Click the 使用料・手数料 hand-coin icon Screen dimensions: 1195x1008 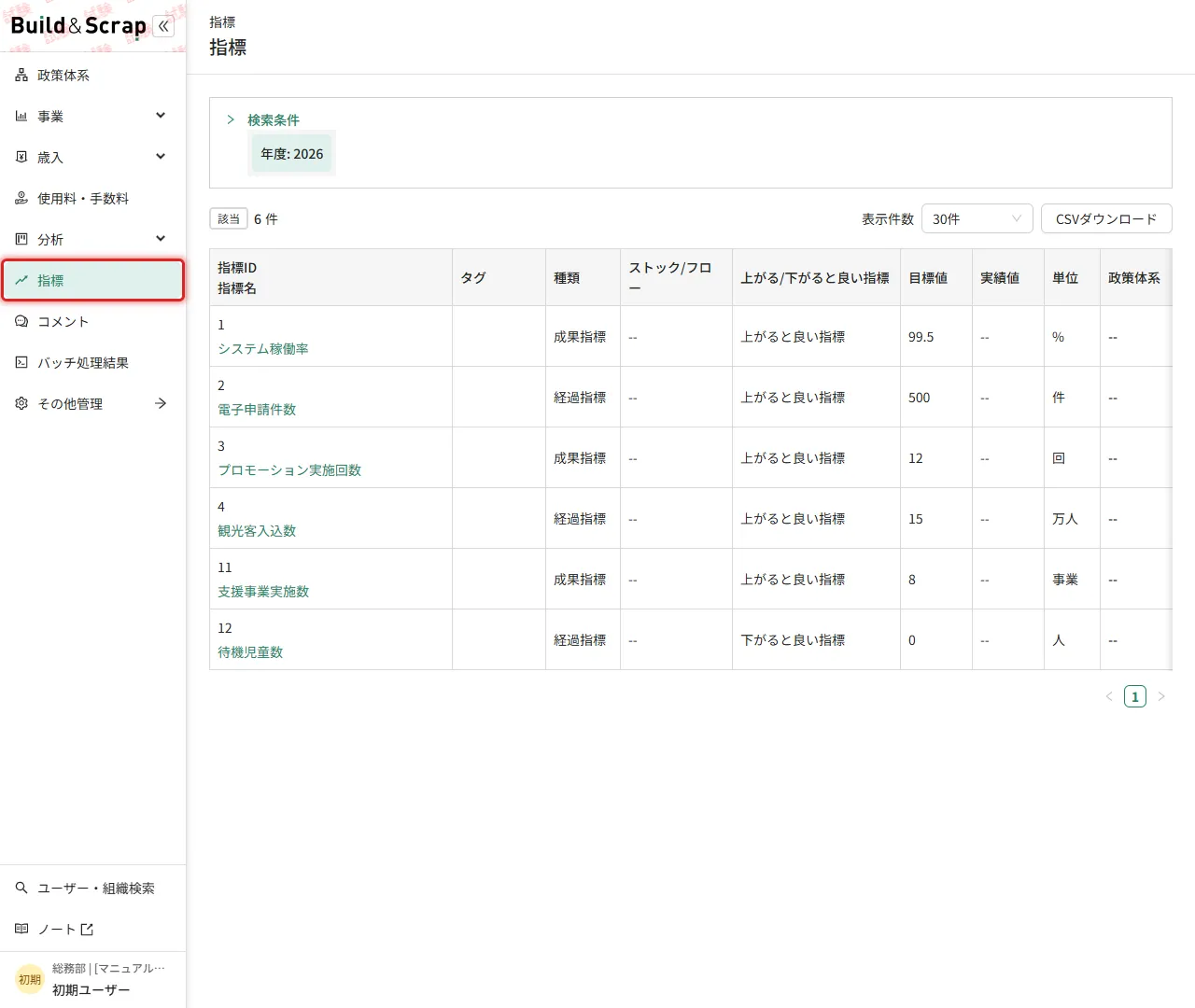(x=21, y=199)
